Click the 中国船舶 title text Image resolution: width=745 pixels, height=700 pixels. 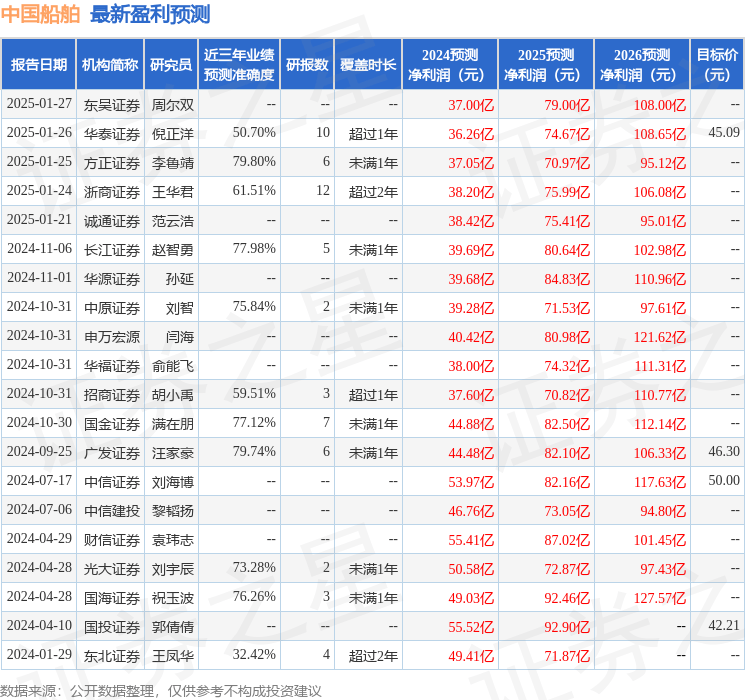(40, 14)
